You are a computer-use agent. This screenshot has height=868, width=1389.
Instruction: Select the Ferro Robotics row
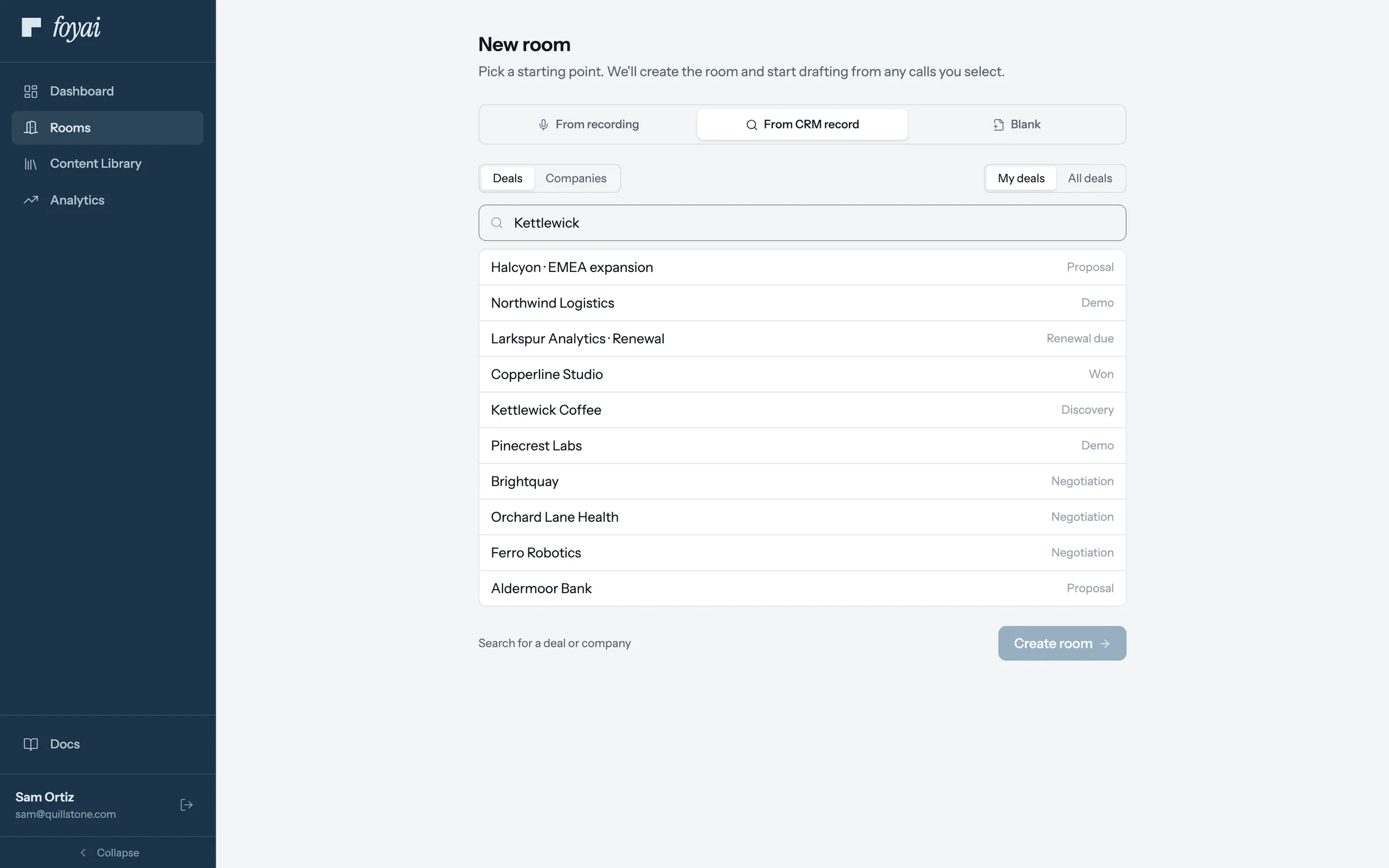click(802, 553)
